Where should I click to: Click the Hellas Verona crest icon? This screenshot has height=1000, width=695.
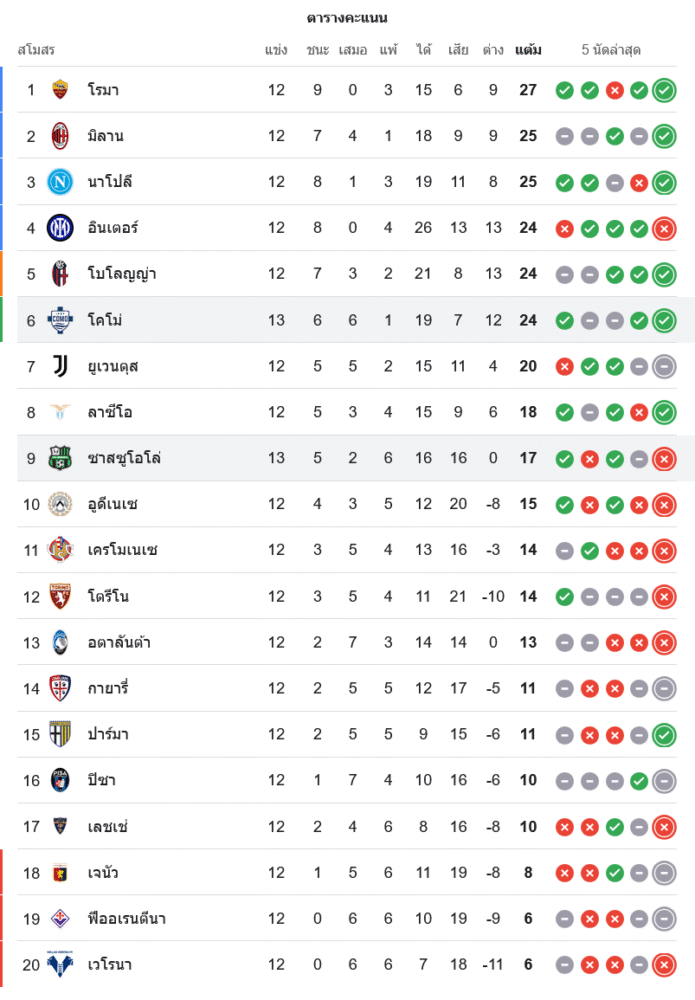(60, 965)
